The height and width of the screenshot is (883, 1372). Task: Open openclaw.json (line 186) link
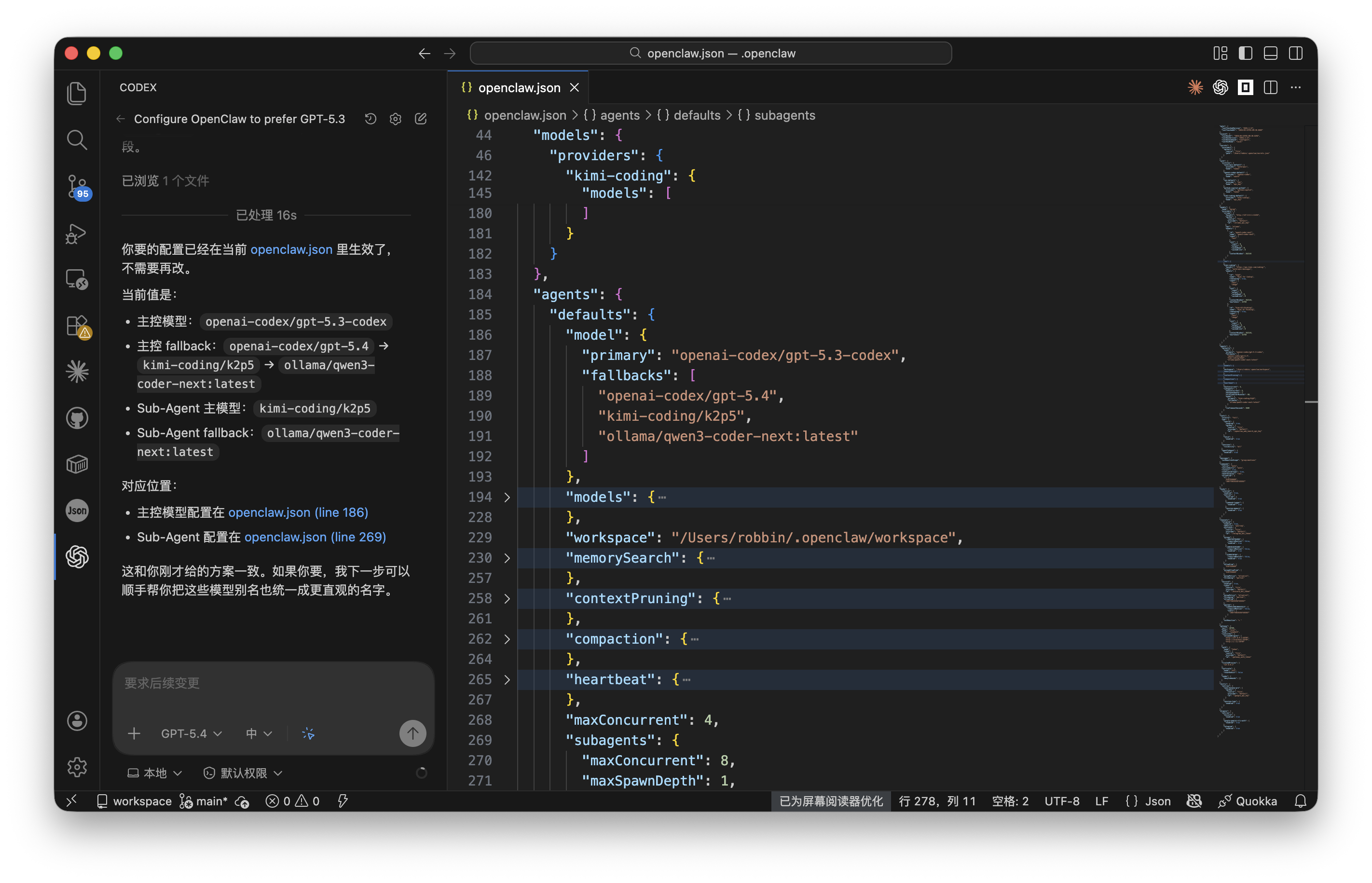298,512
